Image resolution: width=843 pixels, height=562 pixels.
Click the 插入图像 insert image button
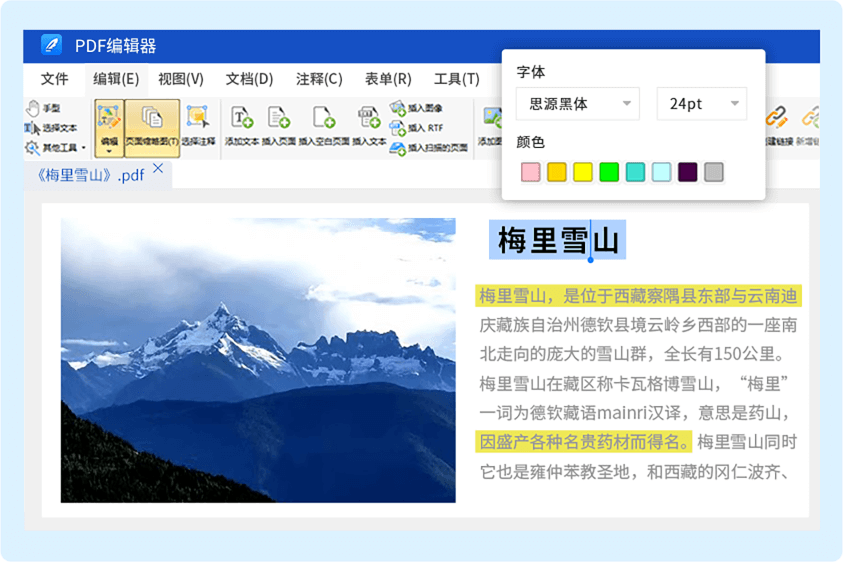click(x=416, y=108)
